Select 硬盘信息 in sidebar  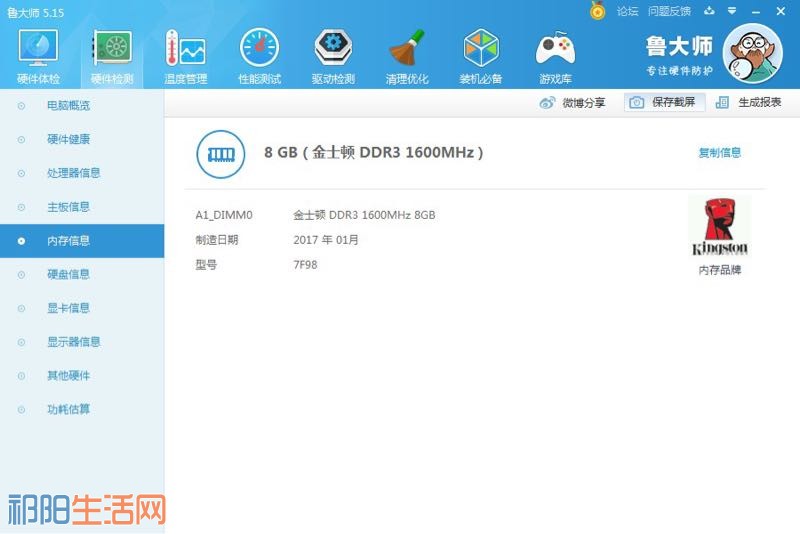coord(82,274)
